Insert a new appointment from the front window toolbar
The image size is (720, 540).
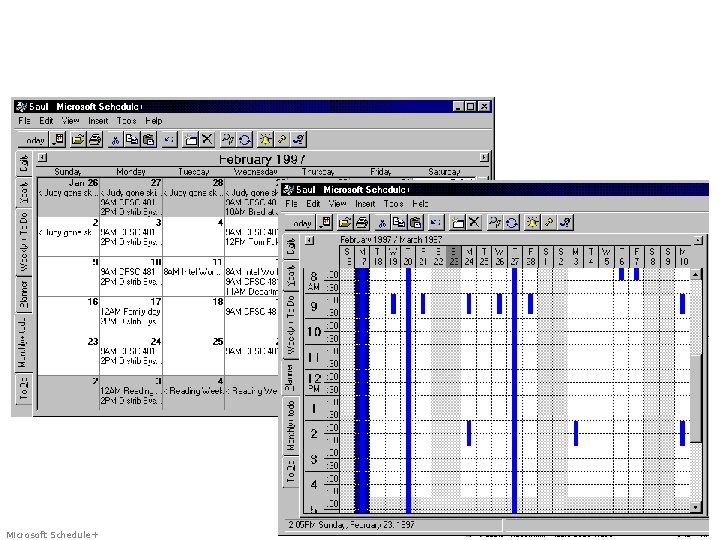tap(457, 223)
